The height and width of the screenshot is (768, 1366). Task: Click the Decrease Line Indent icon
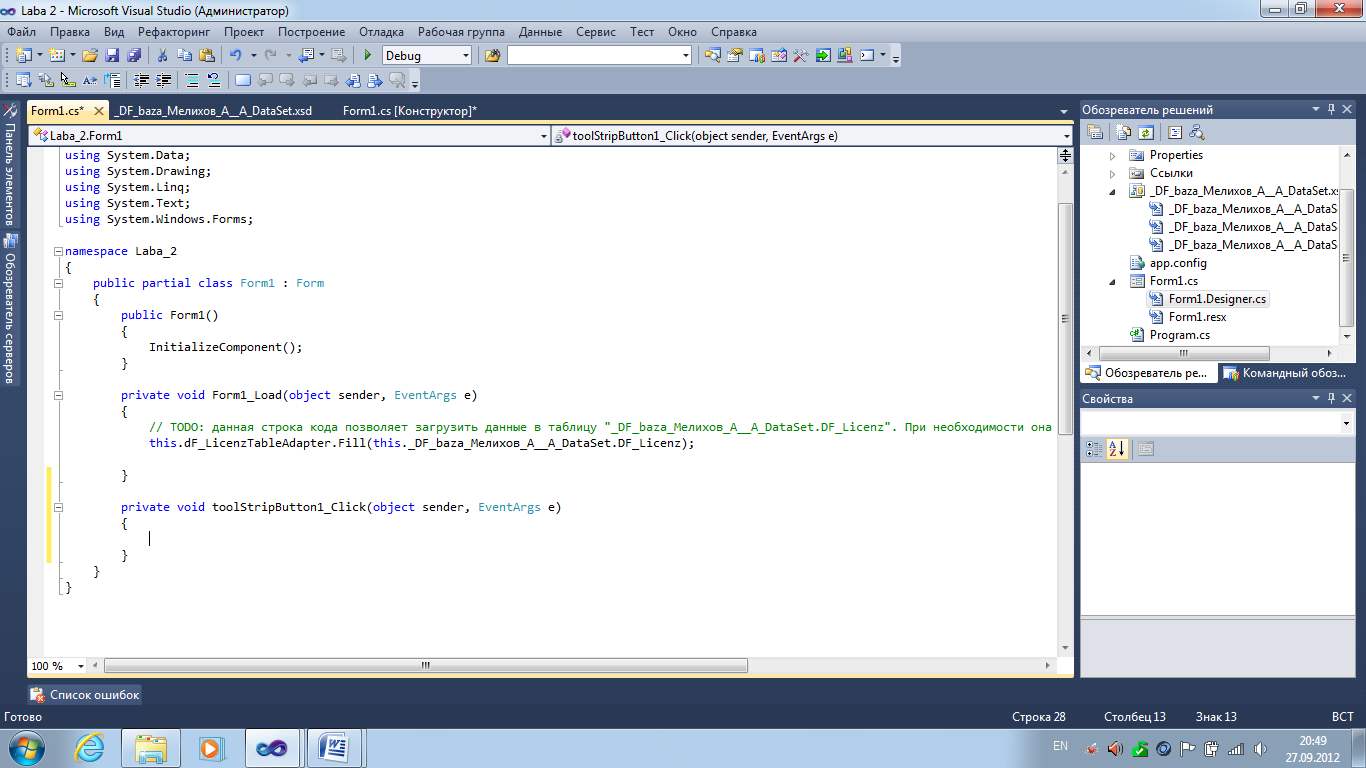pos(142,81)
